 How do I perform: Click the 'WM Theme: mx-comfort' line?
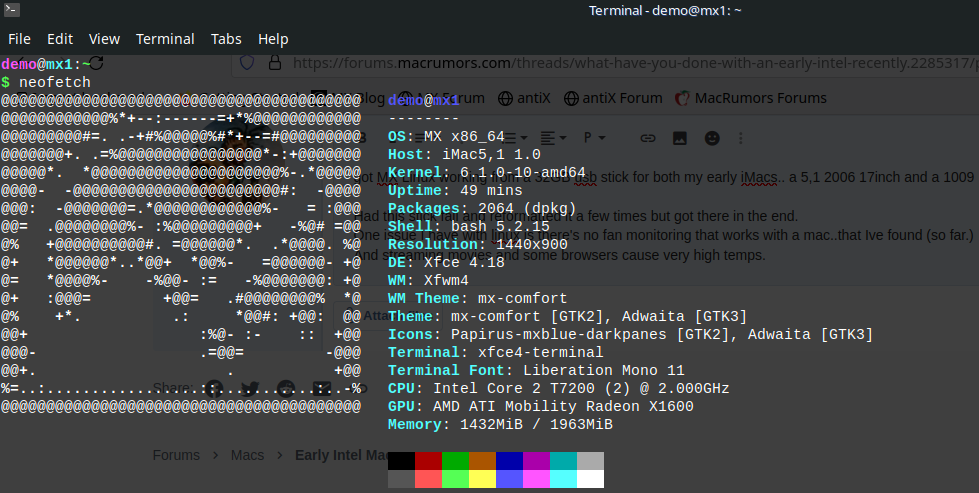coord(478,299)
